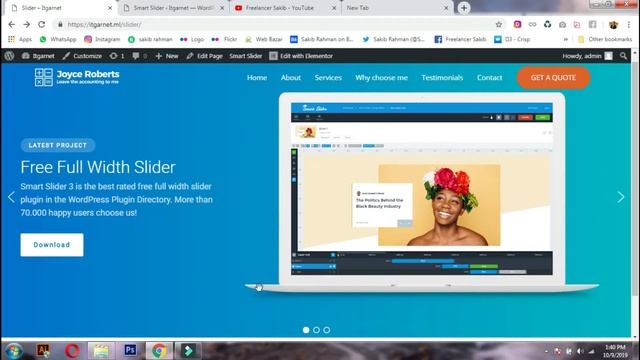Show the previous slide with left arrow
The image size is (640, 360).
(x=11, y=197)
